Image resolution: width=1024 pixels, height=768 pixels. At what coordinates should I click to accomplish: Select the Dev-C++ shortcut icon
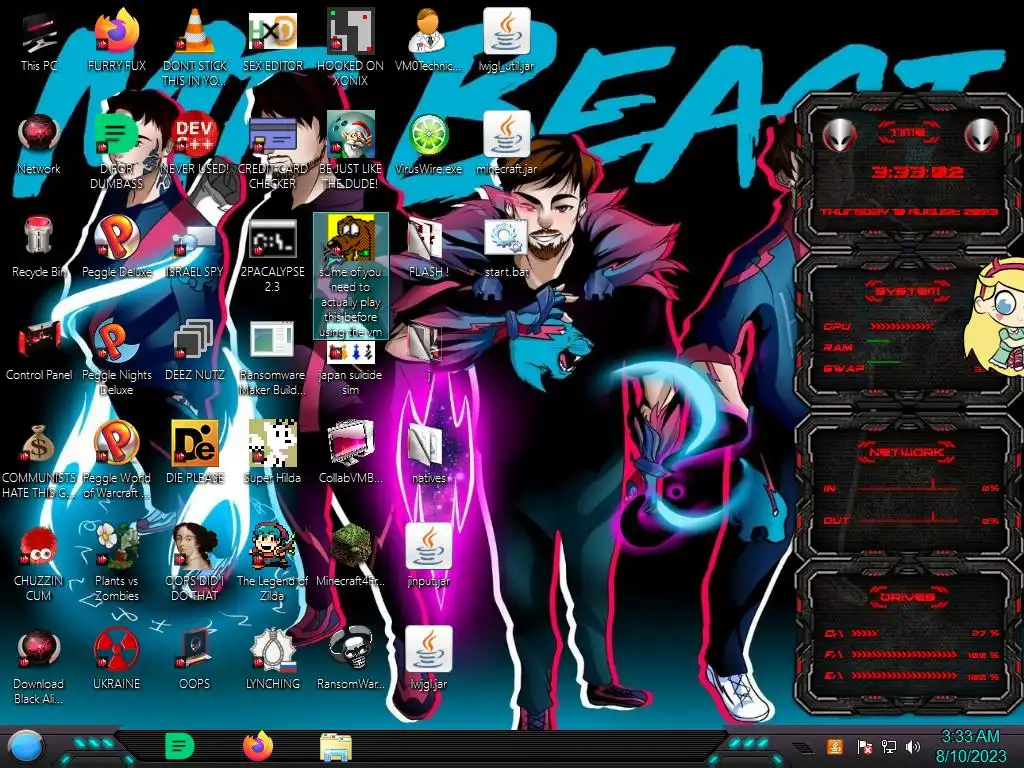(195, 135)
